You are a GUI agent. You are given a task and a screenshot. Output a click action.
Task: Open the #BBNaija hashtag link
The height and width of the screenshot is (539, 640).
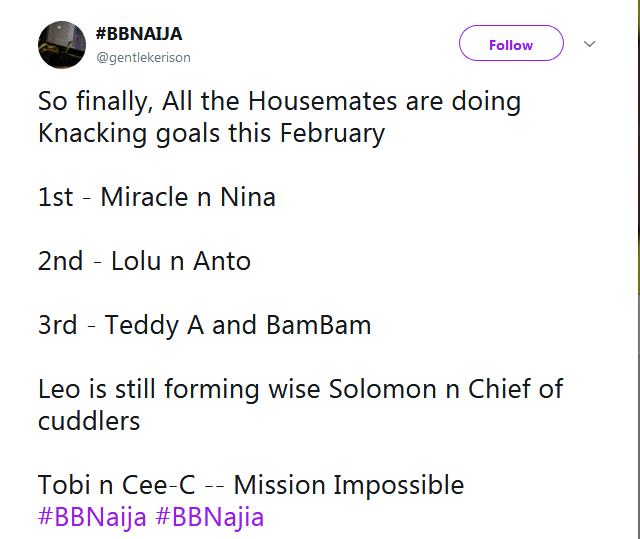(x=92, y=518)
